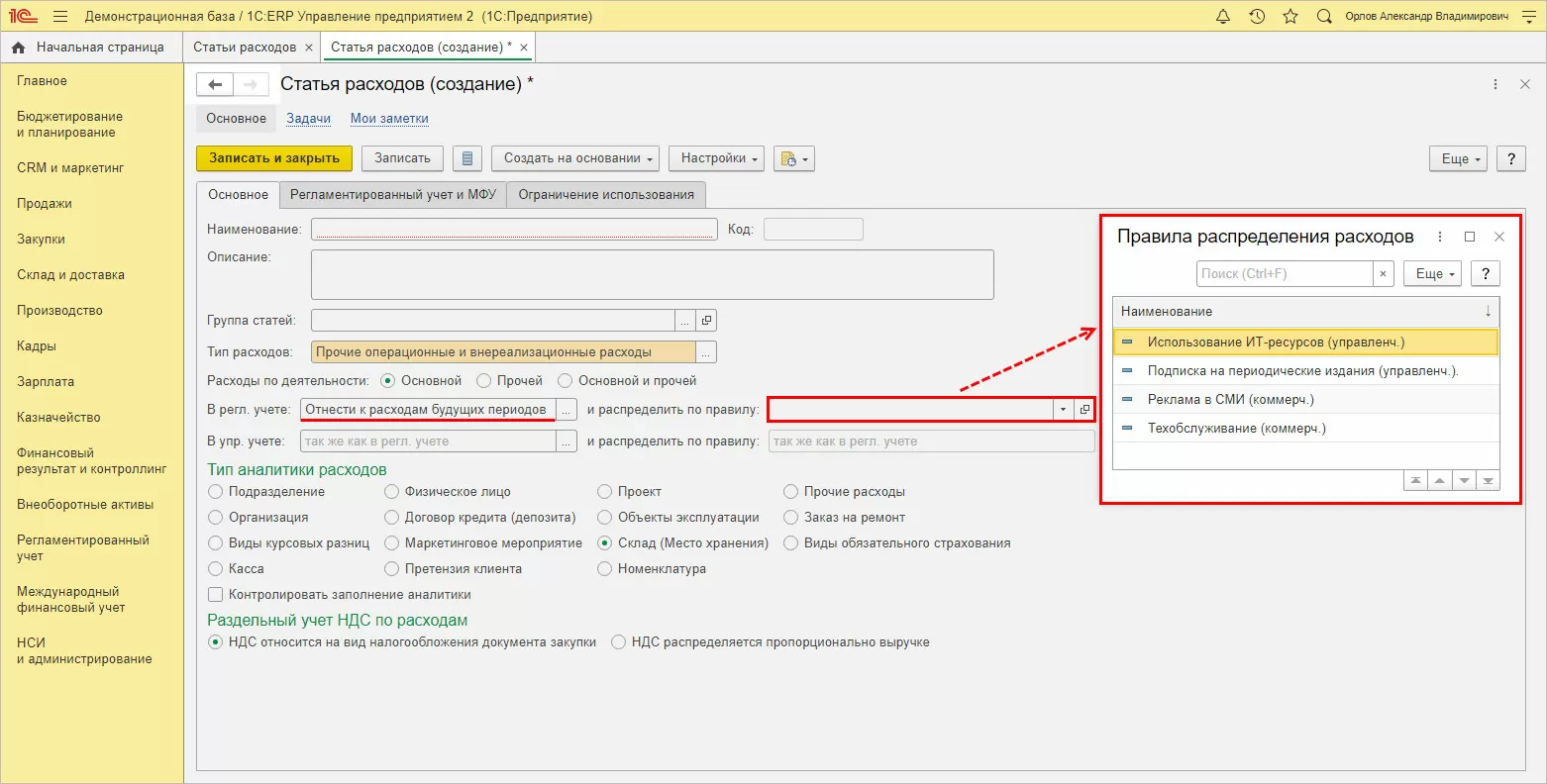Viewport: 1547px width, 784px height.
Task: Select Использование ИТ-ресурсов (управленч.) rule
Action: click(1305, 343)
